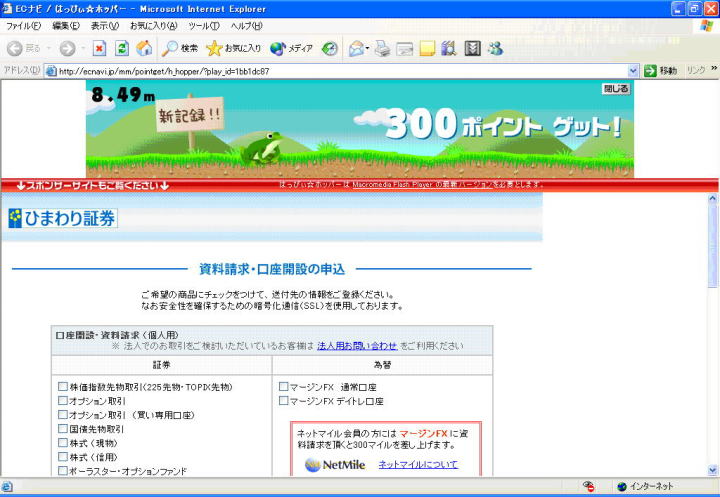Click the page icon in address bar
The height and width of the screenshot is (497, 720).
click(51, 71)
